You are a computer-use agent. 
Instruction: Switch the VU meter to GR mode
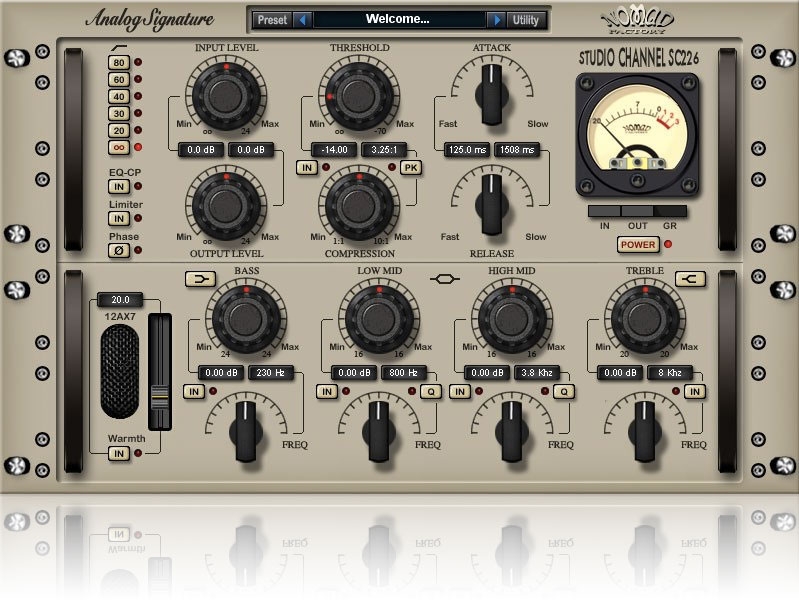point(671,211)
